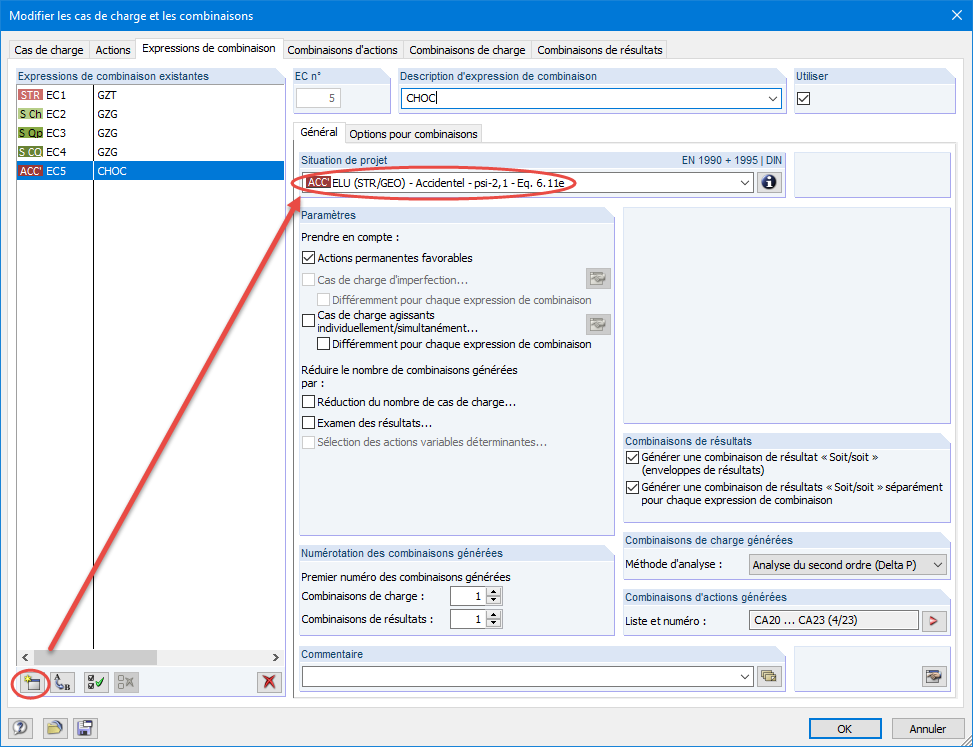Uncheck Actions permanentes favorables
Image resolution: width=973 pixels, height=747 pixels.
pyautogui.click(x=308, y=258)
